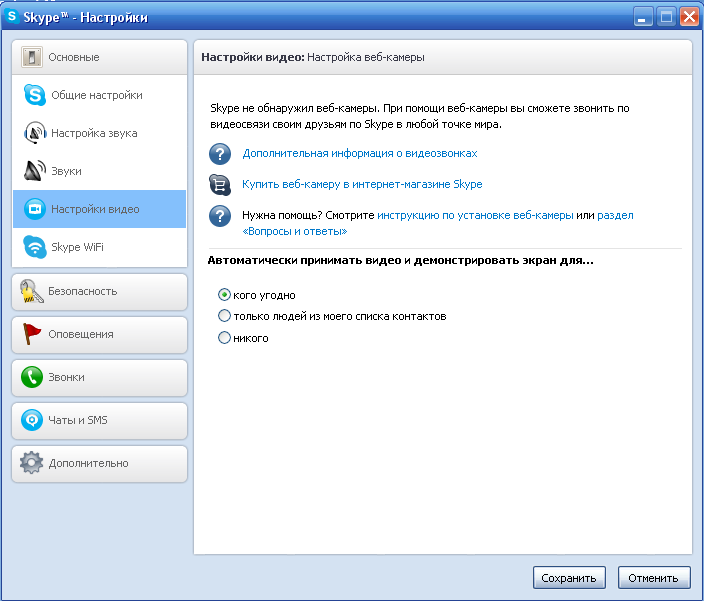Open the «Вопросы и ответы» link
The height and width of the screenshot is (601, 704).
click(295, 231)
